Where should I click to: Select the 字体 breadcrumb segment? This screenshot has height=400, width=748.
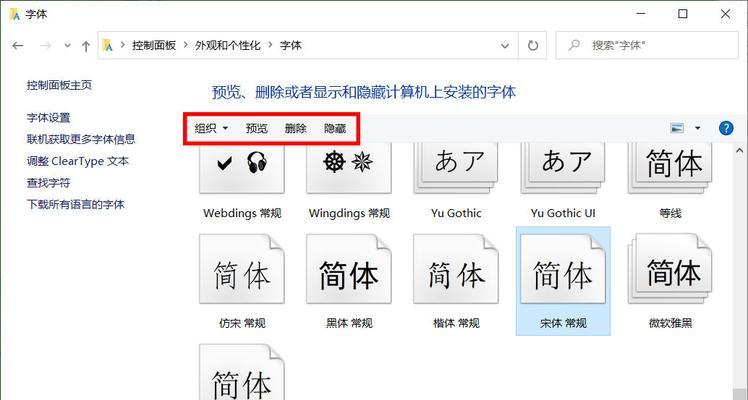coord(291,46)
